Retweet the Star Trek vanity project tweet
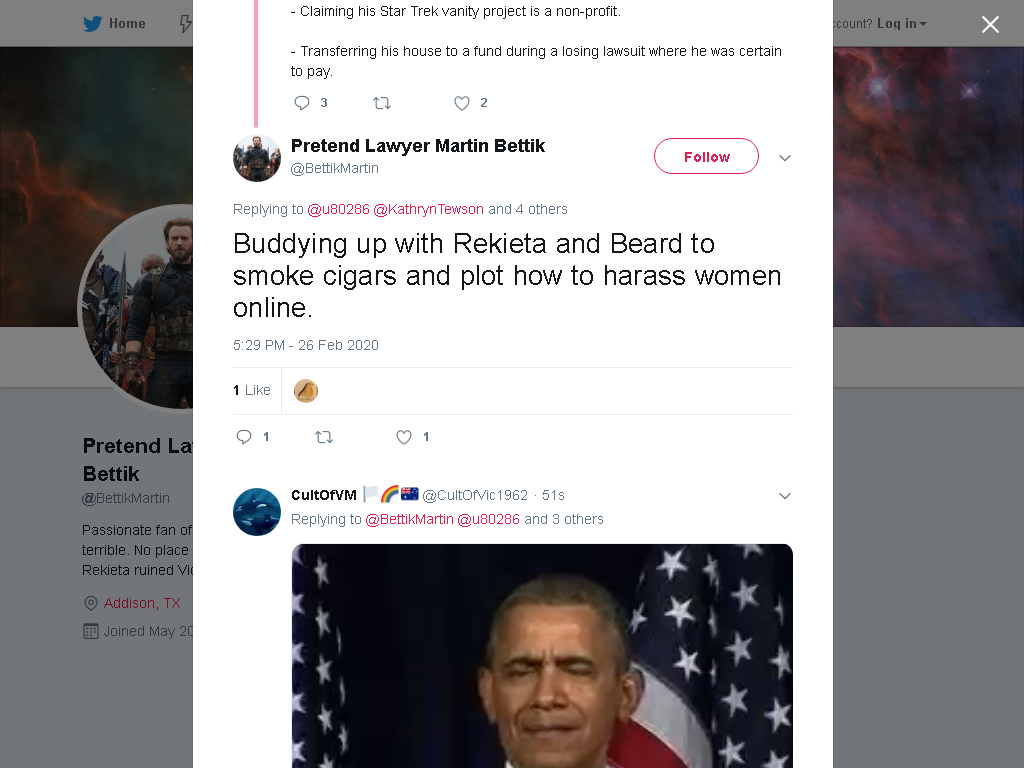This screenshot has width=1024, height=768. point(382,103)
